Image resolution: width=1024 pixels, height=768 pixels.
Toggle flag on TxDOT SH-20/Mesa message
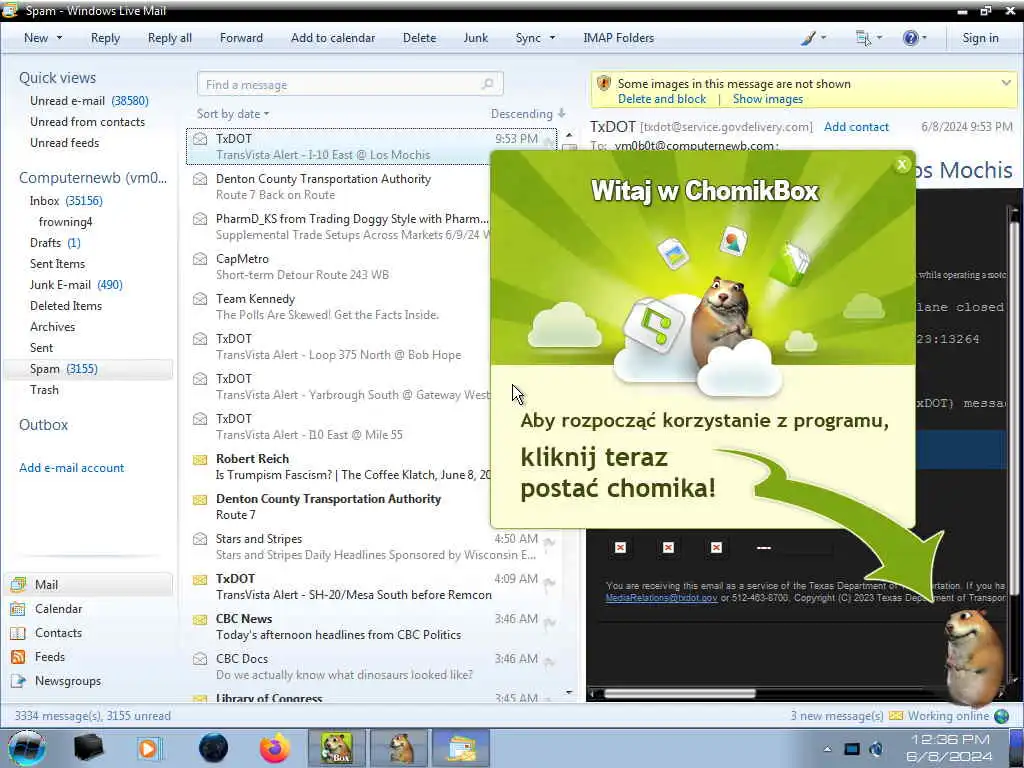point(549,582)
